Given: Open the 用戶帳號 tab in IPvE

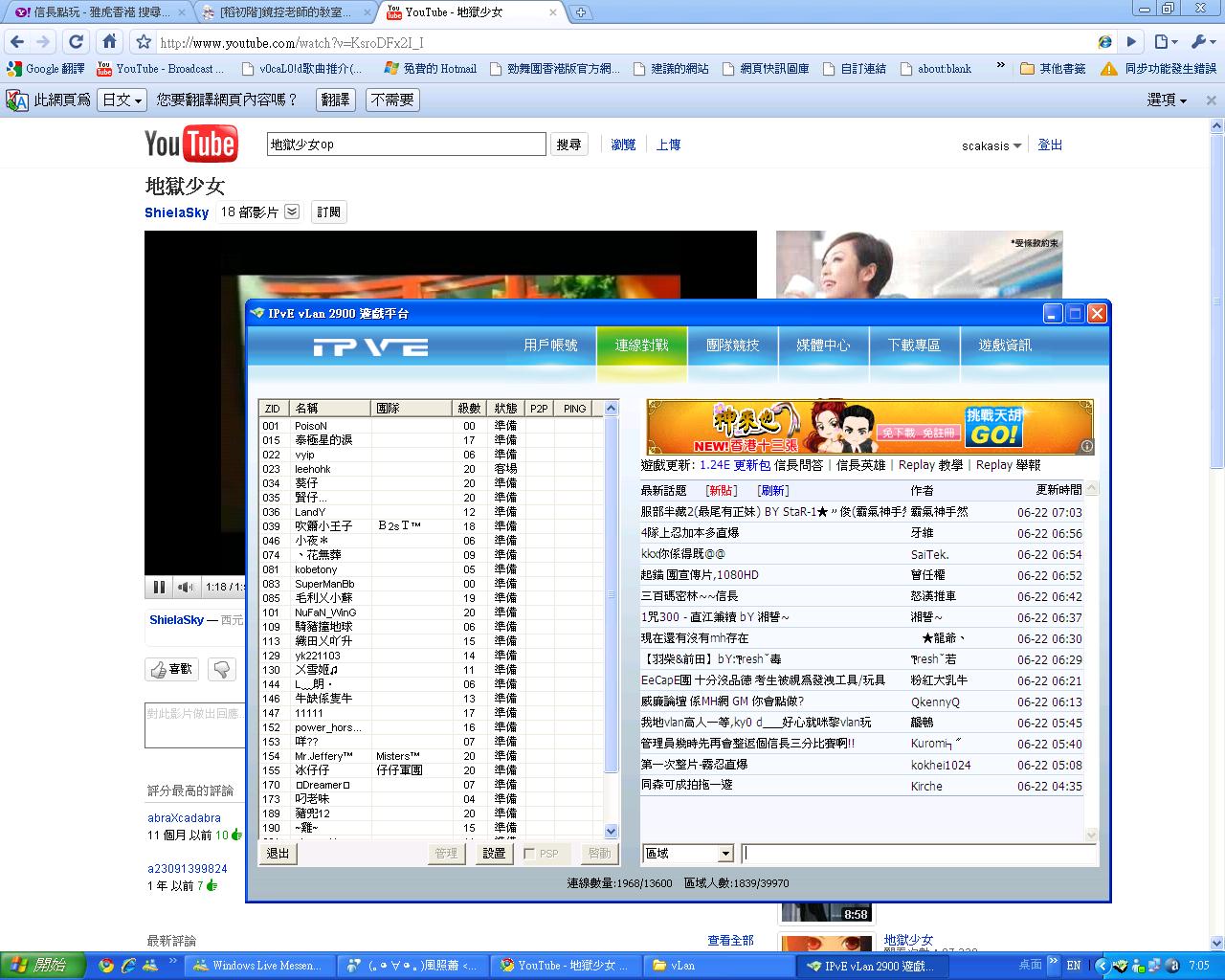Looking at the screenshot, I should click(550, 345).
